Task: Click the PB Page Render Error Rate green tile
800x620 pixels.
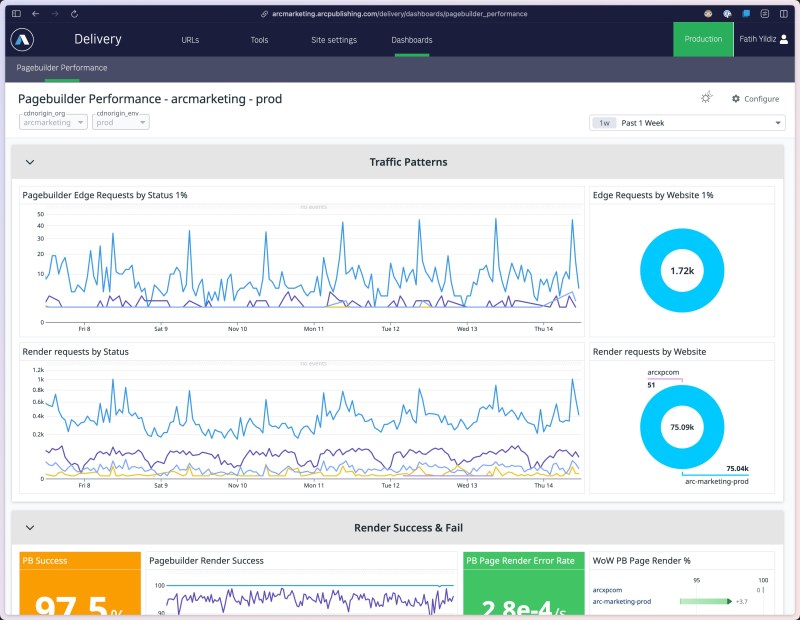Action: pos(523,583)
